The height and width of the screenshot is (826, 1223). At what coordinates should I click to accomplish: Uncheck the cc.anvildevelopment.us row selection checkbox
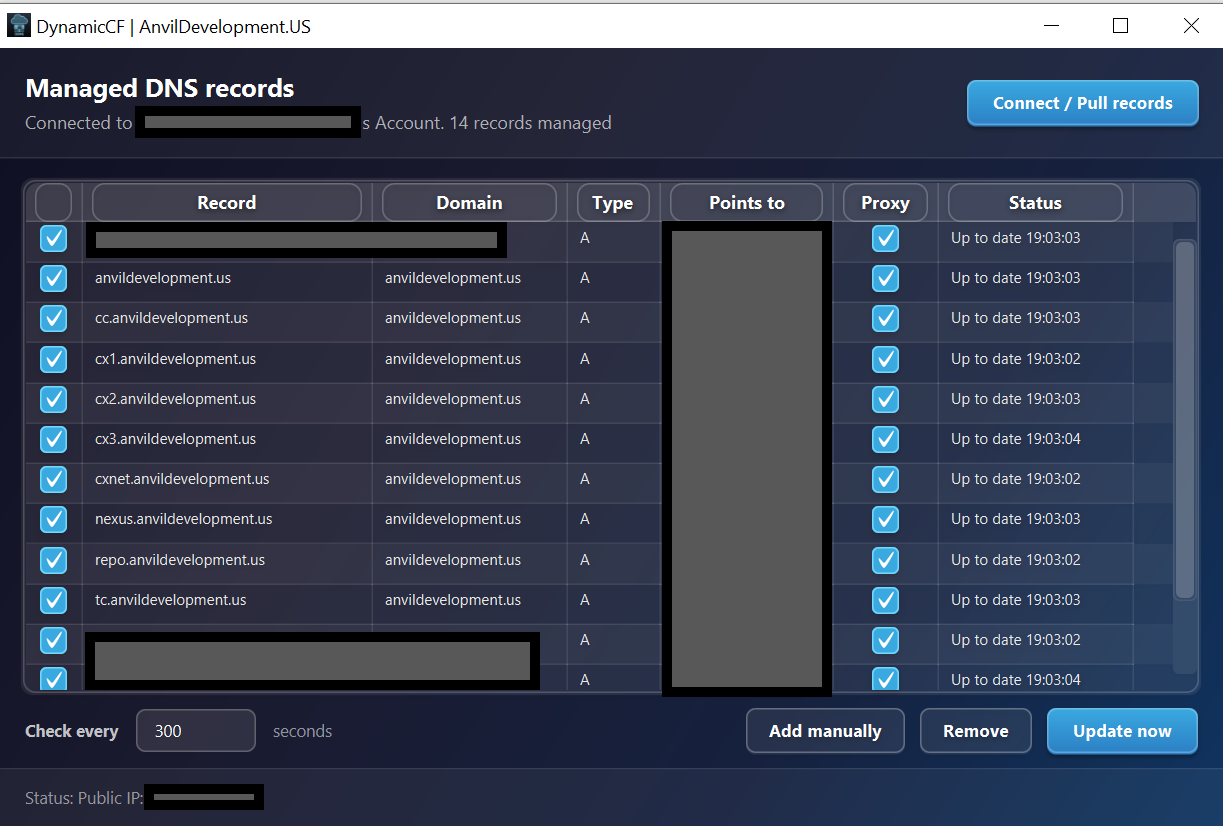[53, 318]
